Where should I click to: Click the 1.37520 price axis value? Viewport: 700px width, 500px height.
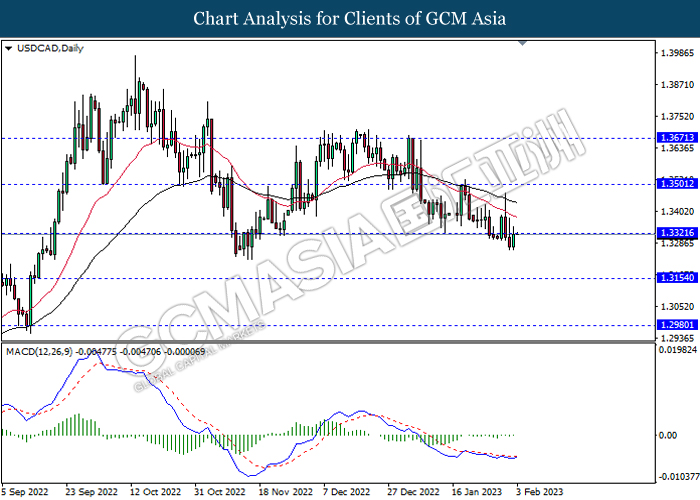tap(677, 117)
